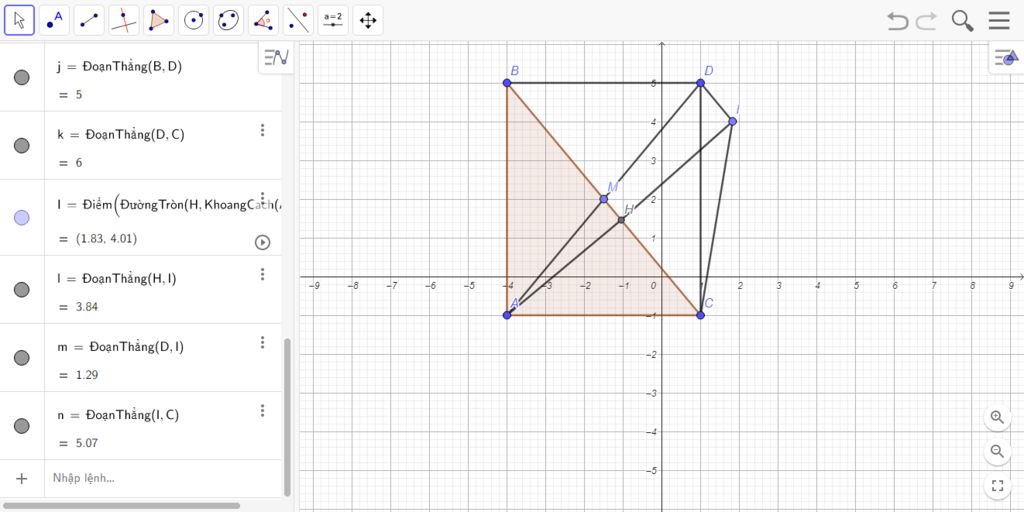This screenshot has width=1024, height=512.
Task: Toggle visibility of segment m
Action: tap(22, 357)
